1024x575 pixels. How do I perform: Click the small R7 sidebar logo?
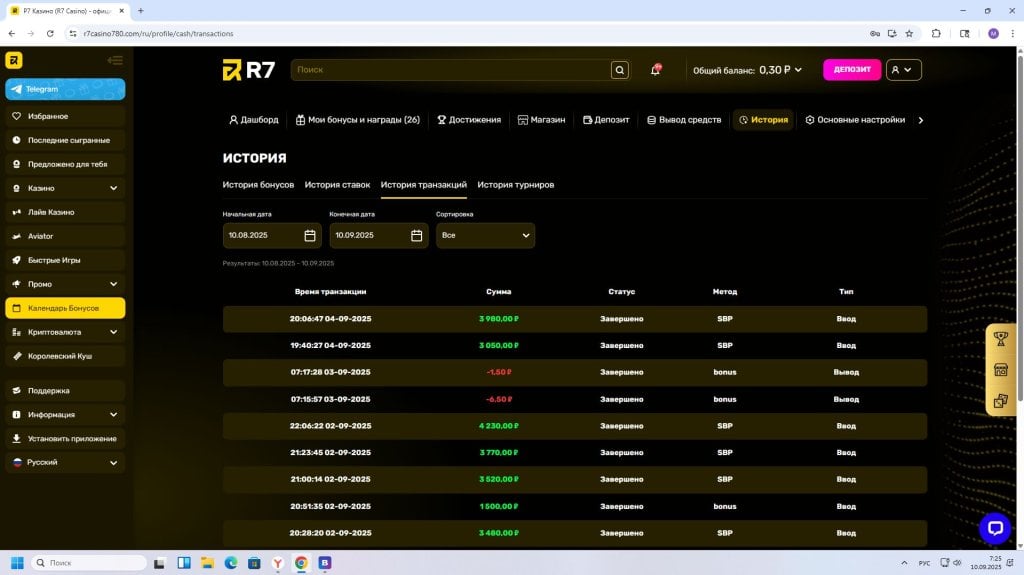tap(14, 60)
